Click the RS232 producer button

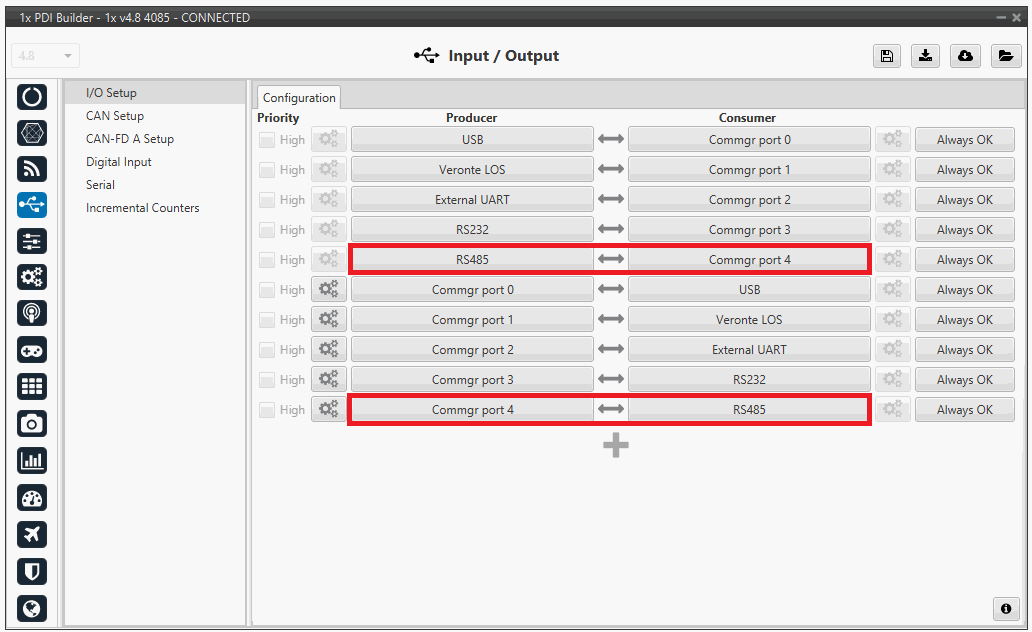coord(472,230)
